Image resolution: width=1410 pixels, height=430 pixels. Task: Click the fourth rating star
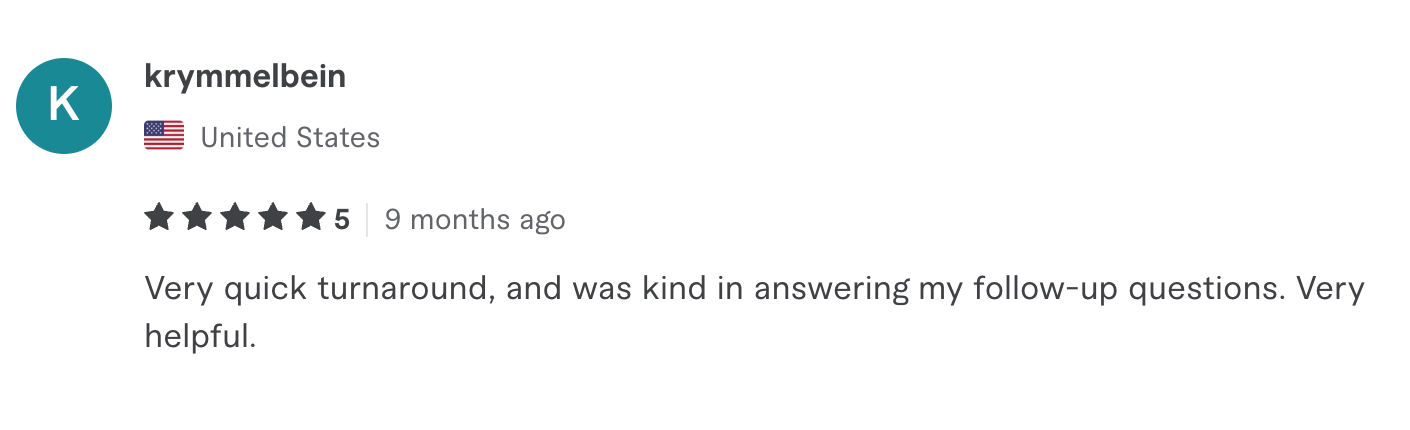click(x=273, y=217)
